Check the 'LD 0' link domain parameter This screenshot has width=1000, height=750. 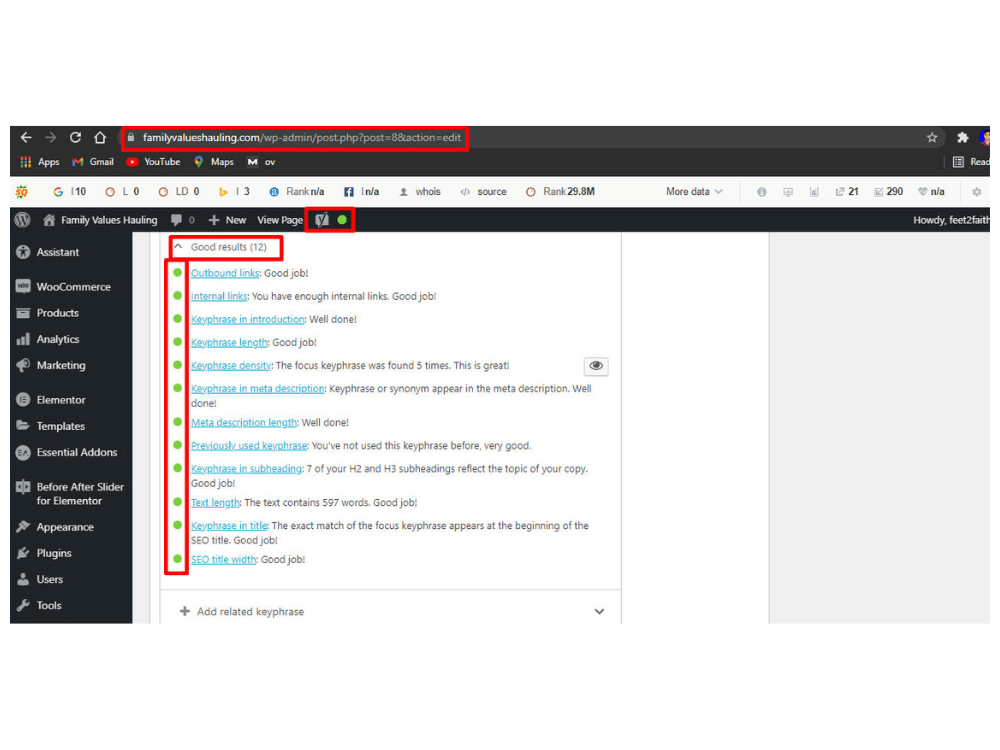179,191
